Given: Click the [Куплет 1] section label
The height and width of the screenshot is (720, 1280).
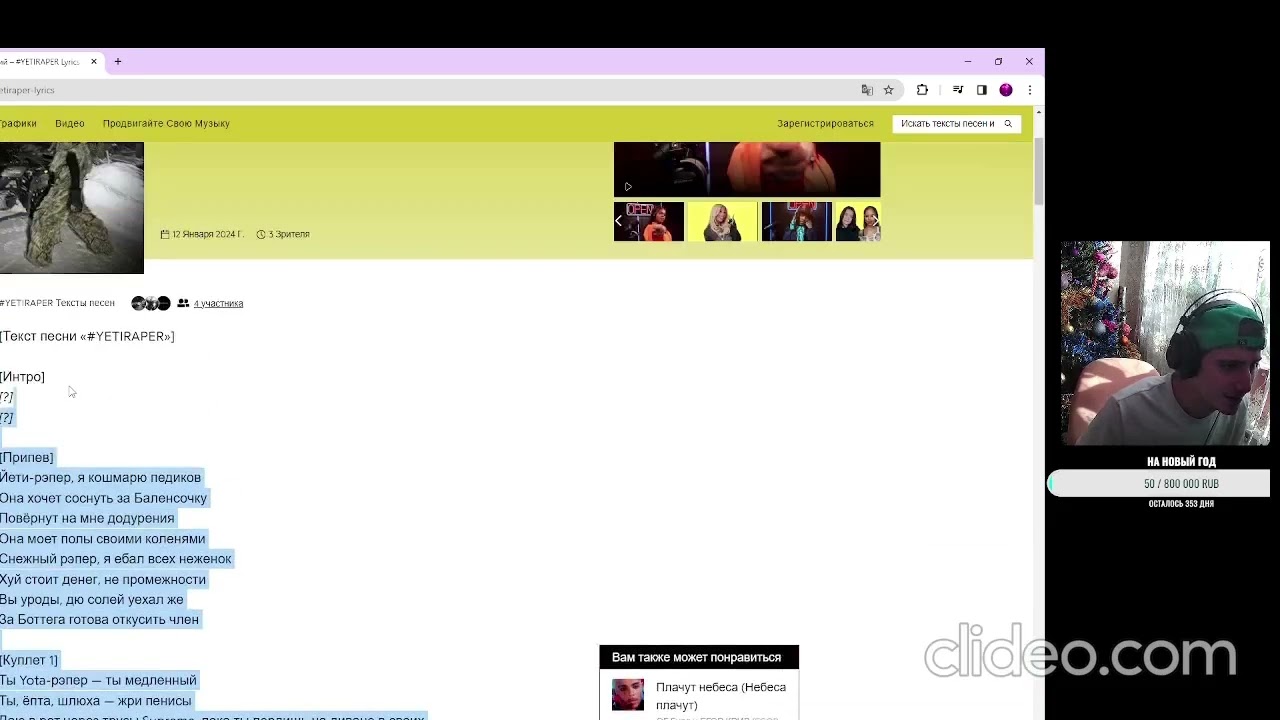Looking at the screenshot, I should click(x=29, y=660).
